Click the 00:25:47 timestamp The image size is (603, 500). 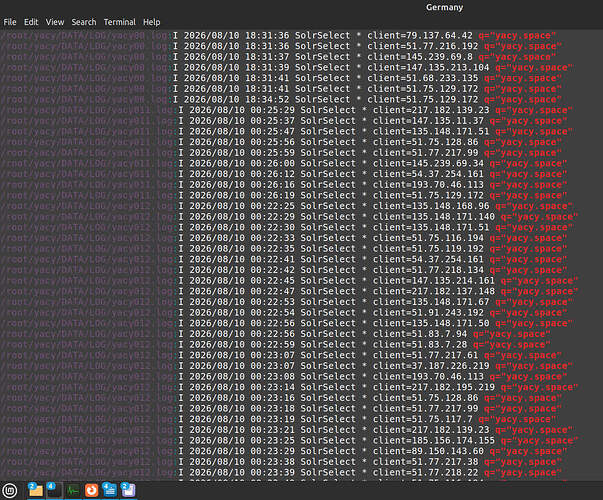[x=273, y=131]
